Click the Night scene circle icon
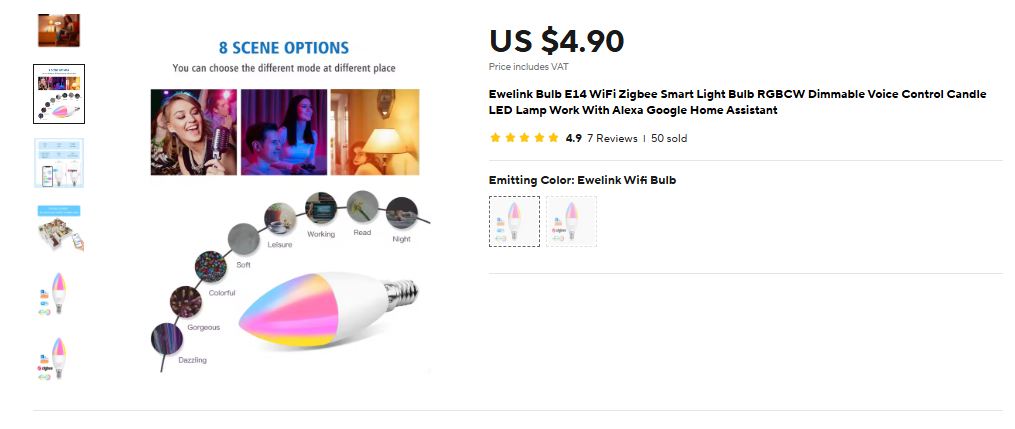The image size is (1015, 429). (401, 213)
